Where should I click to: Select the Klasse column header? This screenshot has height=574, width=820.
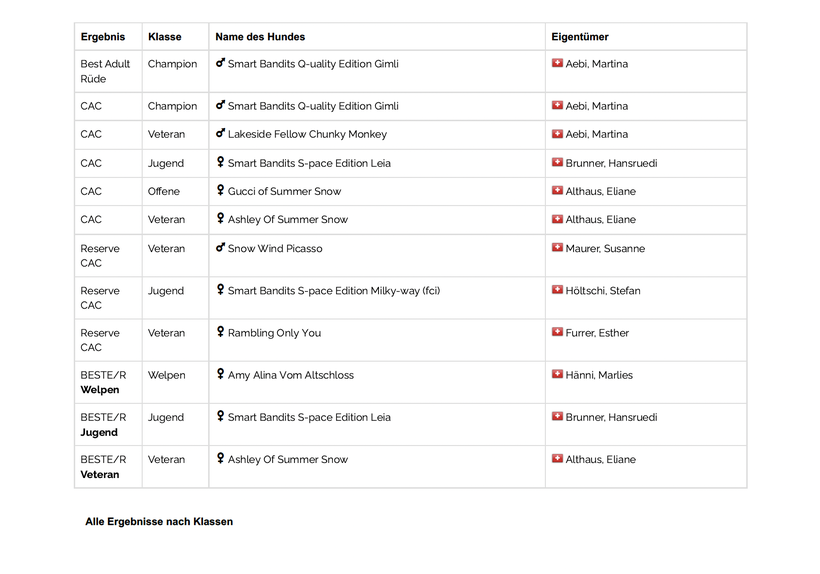165,37
